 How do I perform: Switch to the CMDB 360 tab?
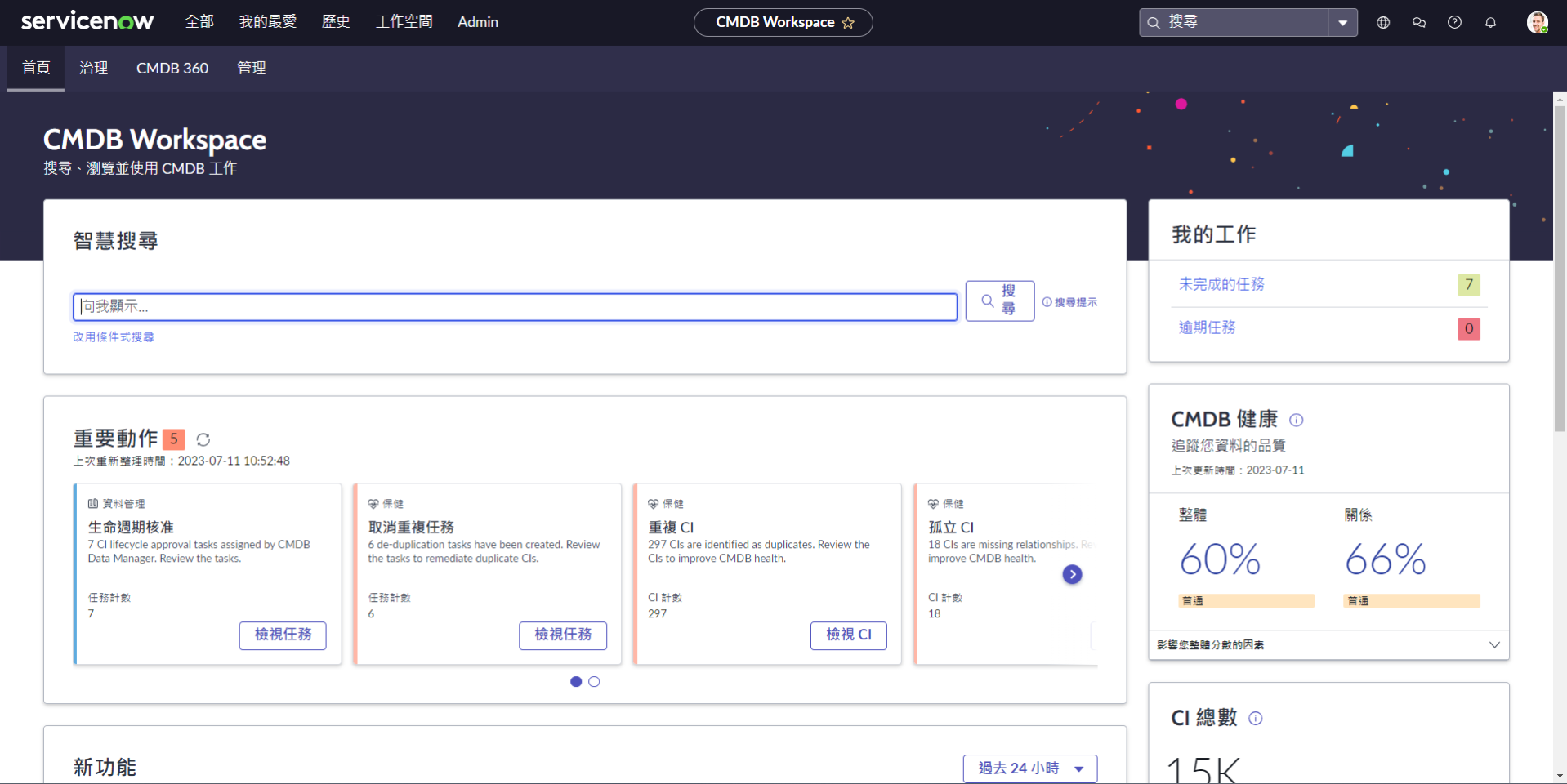click(x=172, y=68)
